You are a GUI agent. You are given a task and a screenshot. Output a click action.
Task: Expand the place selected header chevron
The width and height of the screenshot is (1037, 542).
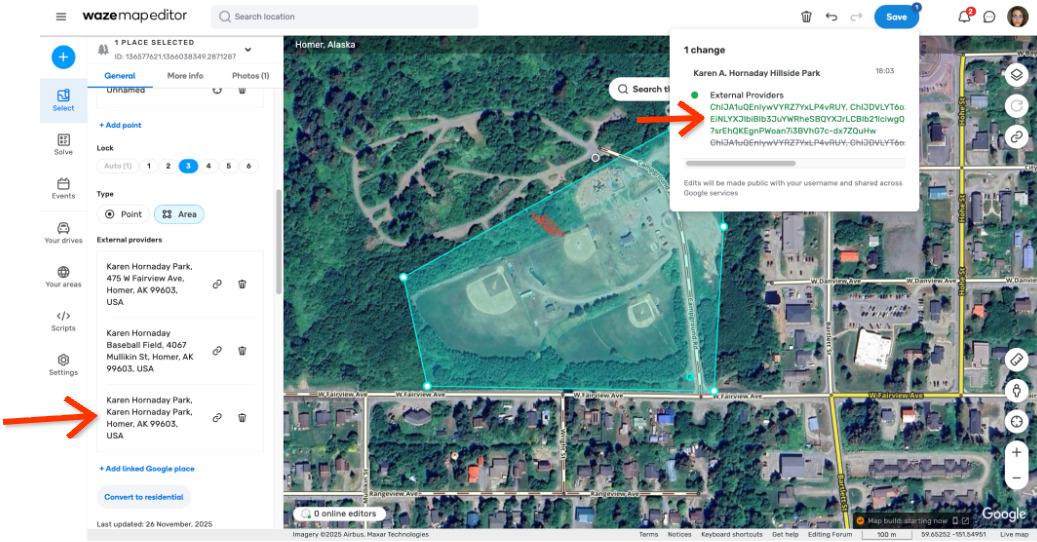pyautogui.click(x=248, y=50)
